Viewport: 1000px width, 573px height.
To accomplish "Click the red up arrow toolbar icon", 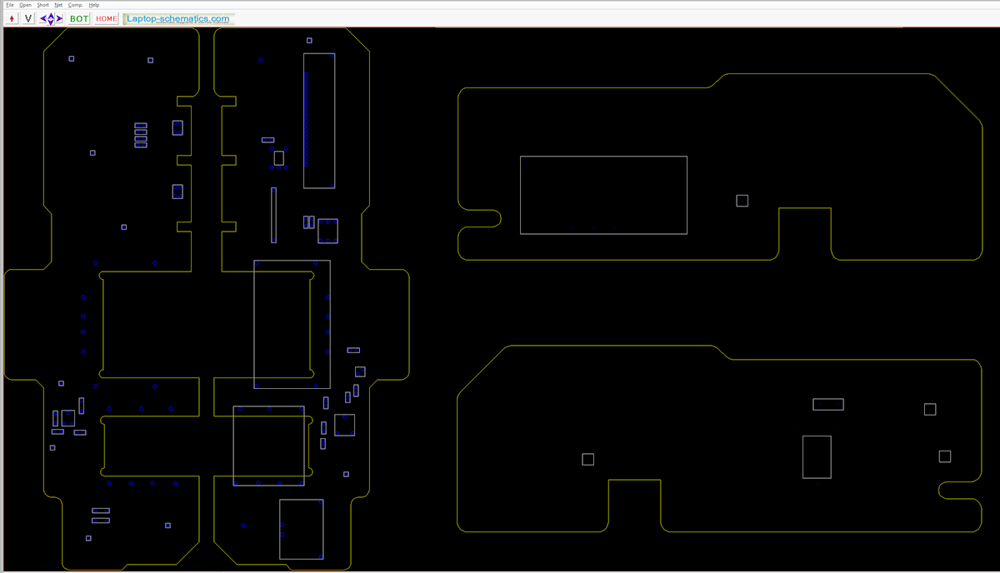I will 11,19.
